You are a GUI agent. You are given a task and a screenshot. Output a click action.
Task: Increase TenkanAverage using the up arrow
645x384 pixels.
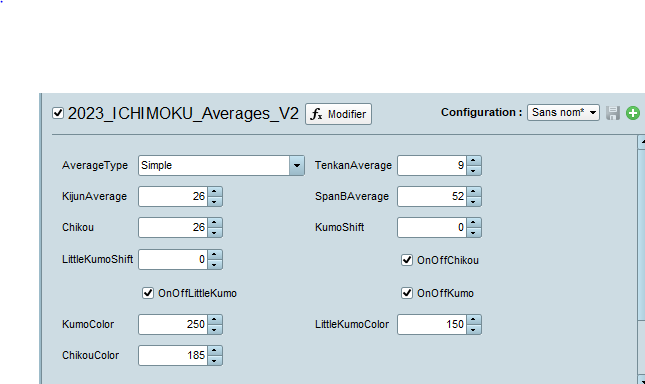click(473, 161)
